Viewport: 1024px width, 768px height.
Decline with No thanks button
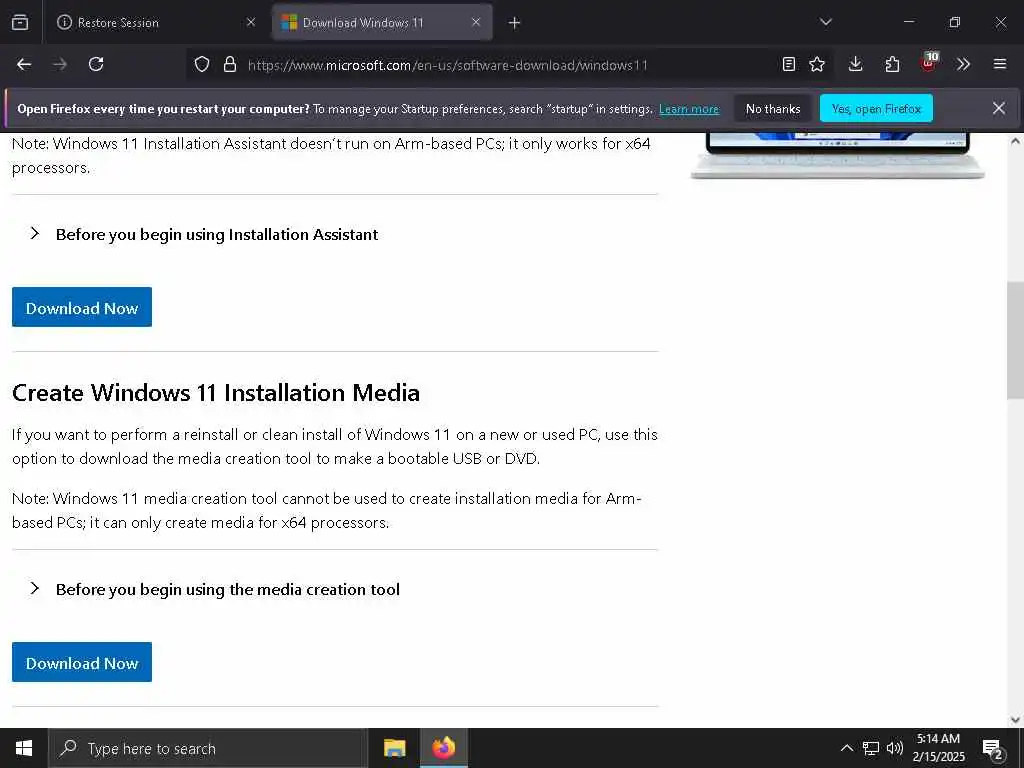pyautogui.click(x=773, y=108)
